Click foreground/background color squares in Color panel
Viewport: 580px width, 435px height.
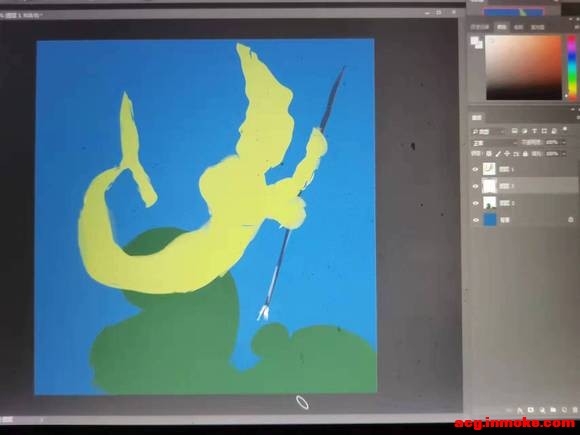[477, 43]
